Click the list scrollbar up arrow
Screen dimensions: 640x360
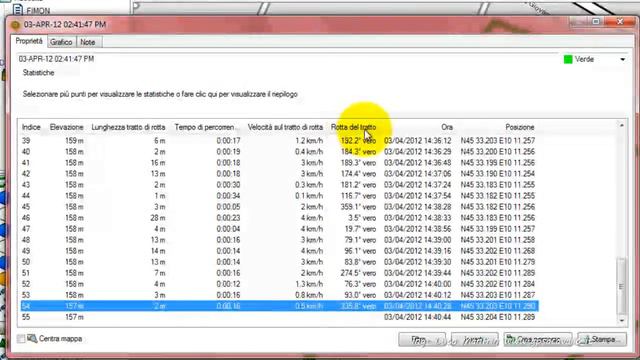point(622,125)
